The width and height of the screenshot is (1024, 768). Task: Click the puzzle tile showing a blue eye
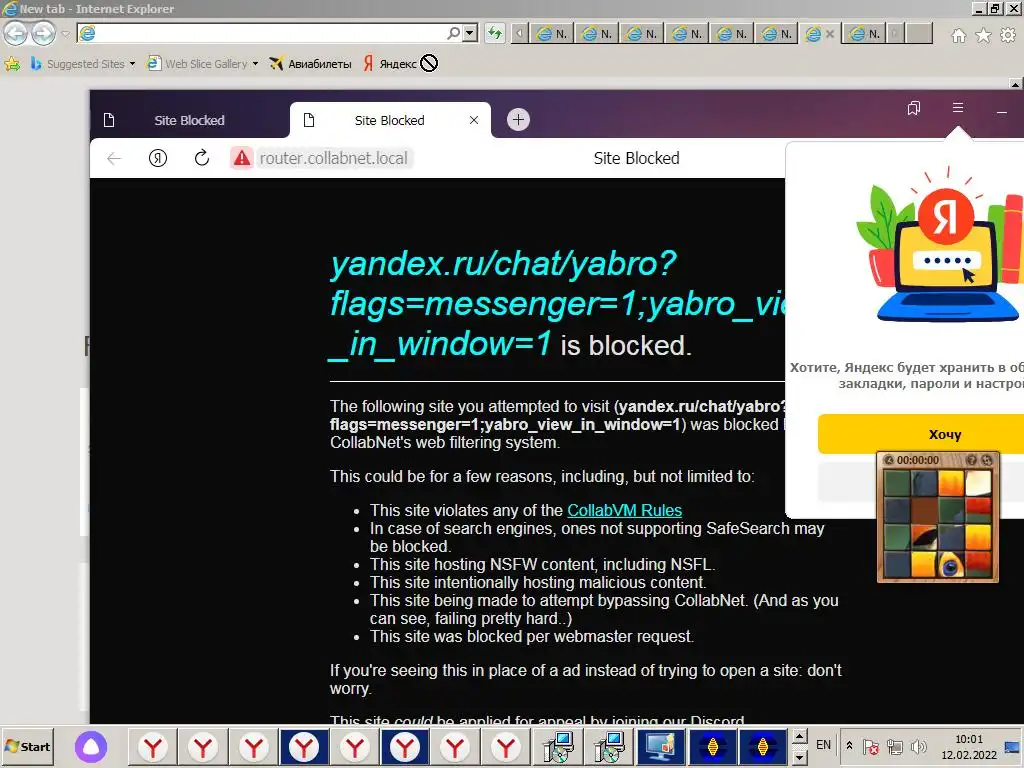pos(950,565)
